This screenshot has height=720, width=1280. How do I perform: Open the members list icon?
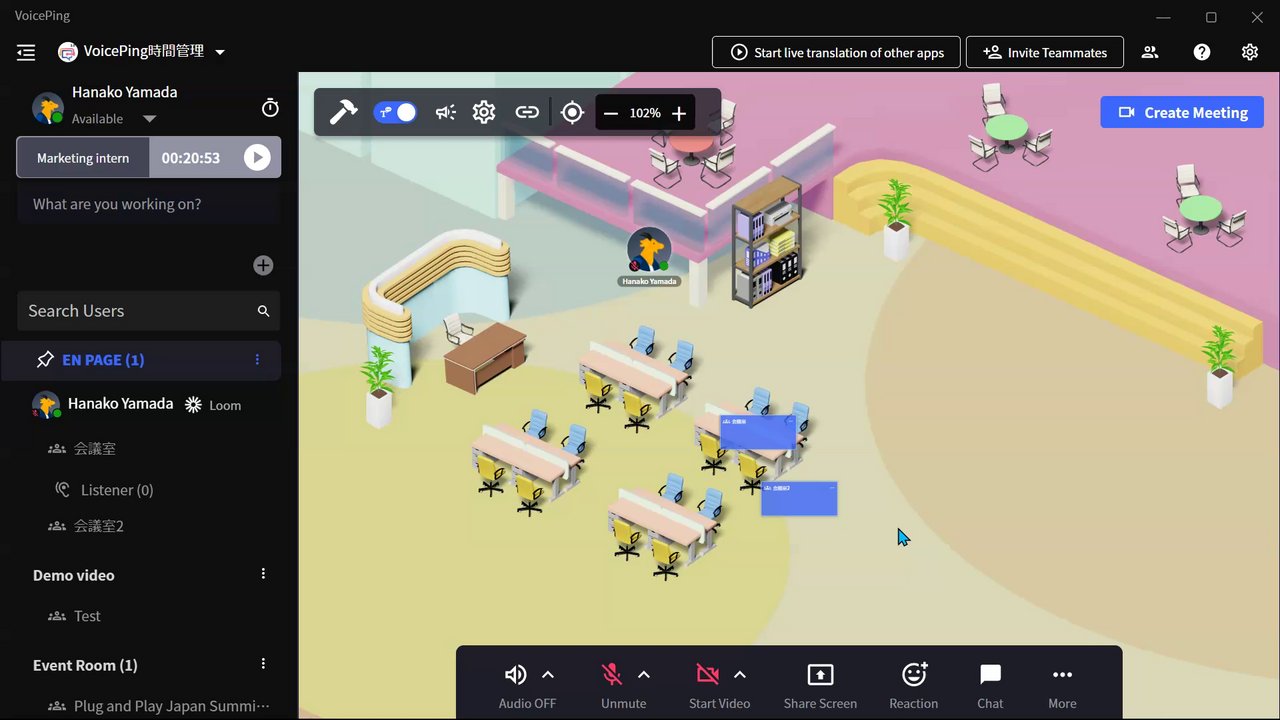[1150, 52]
